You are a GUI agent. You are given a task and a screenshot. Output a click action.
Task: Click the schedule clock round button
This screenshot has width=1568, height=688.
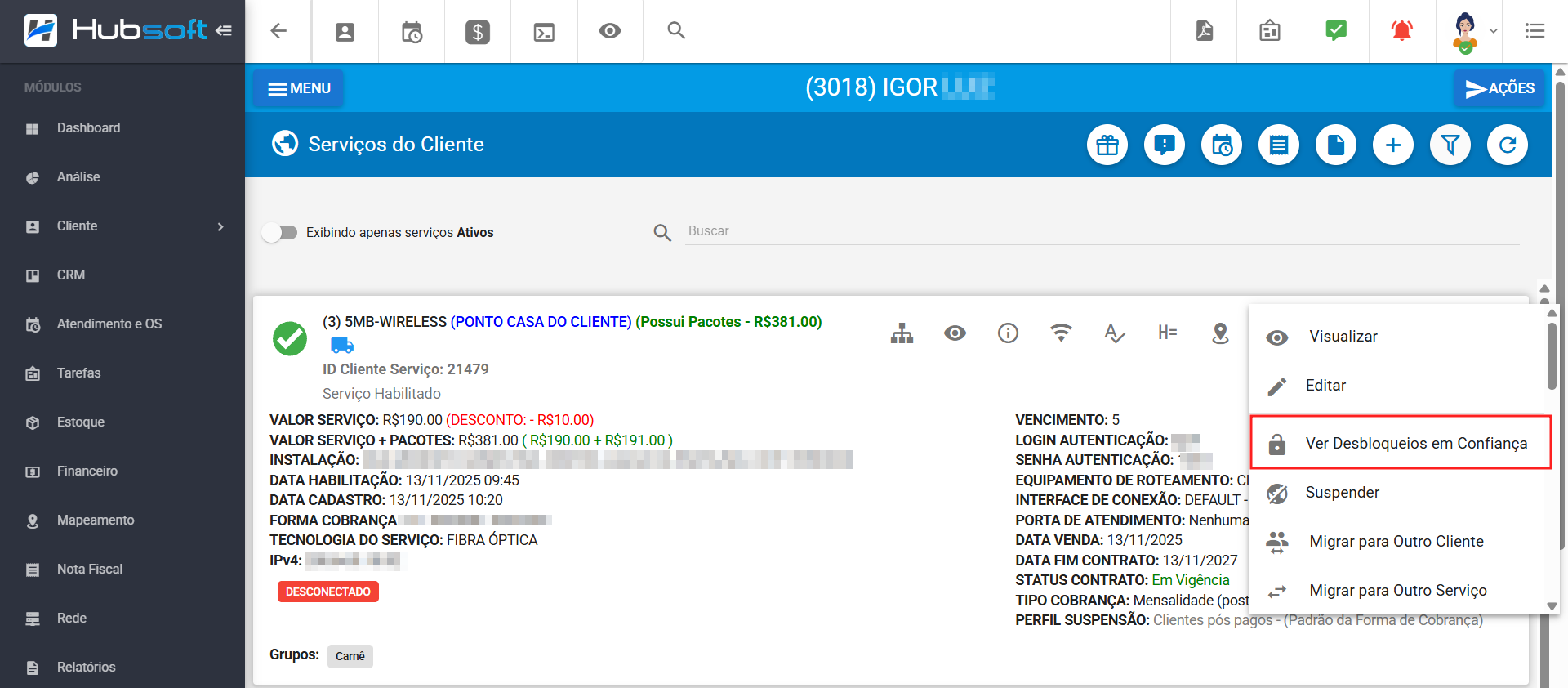coord(1222,145)
